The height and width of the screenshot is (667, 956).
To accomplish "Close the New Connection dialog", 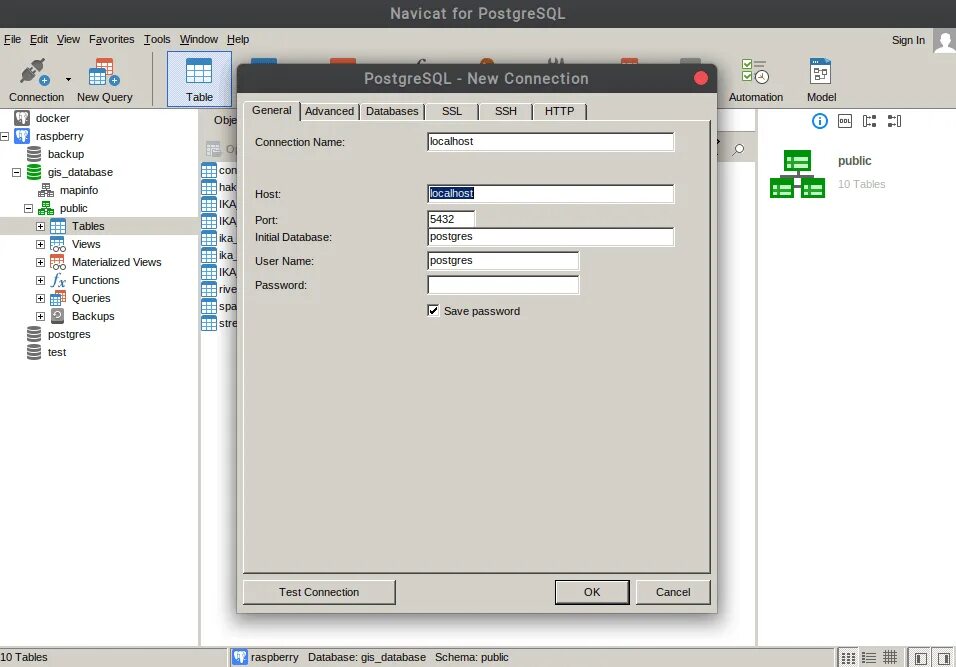I will tap(701, 78).
